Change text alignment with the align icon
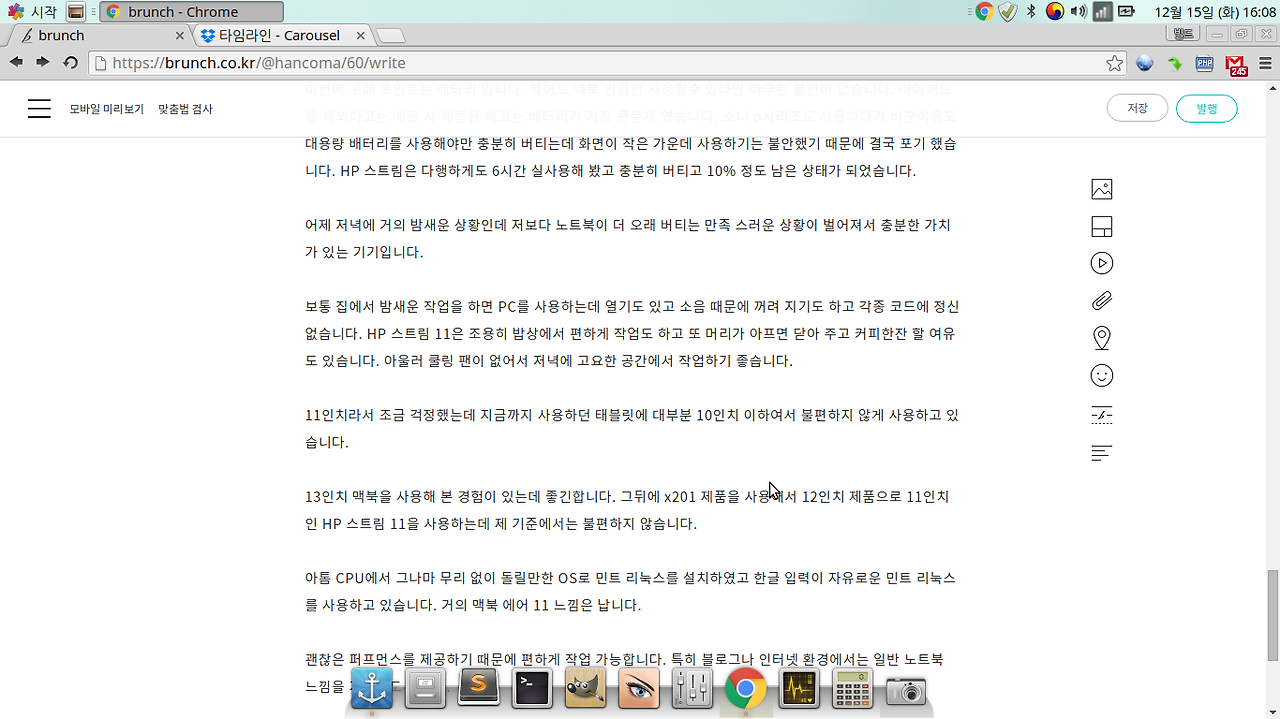This screenshot has width=1280, height=719. tap(1101, 453)
